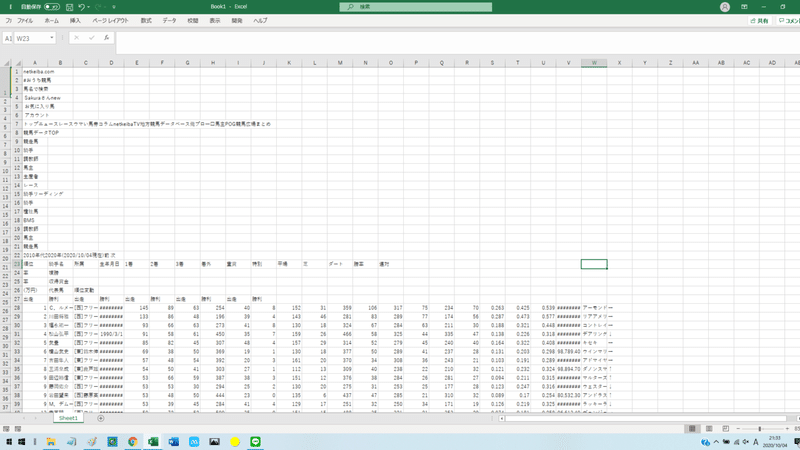Select the row 23 header
This screenshot has width=800, height=450.
click(17, 264)
